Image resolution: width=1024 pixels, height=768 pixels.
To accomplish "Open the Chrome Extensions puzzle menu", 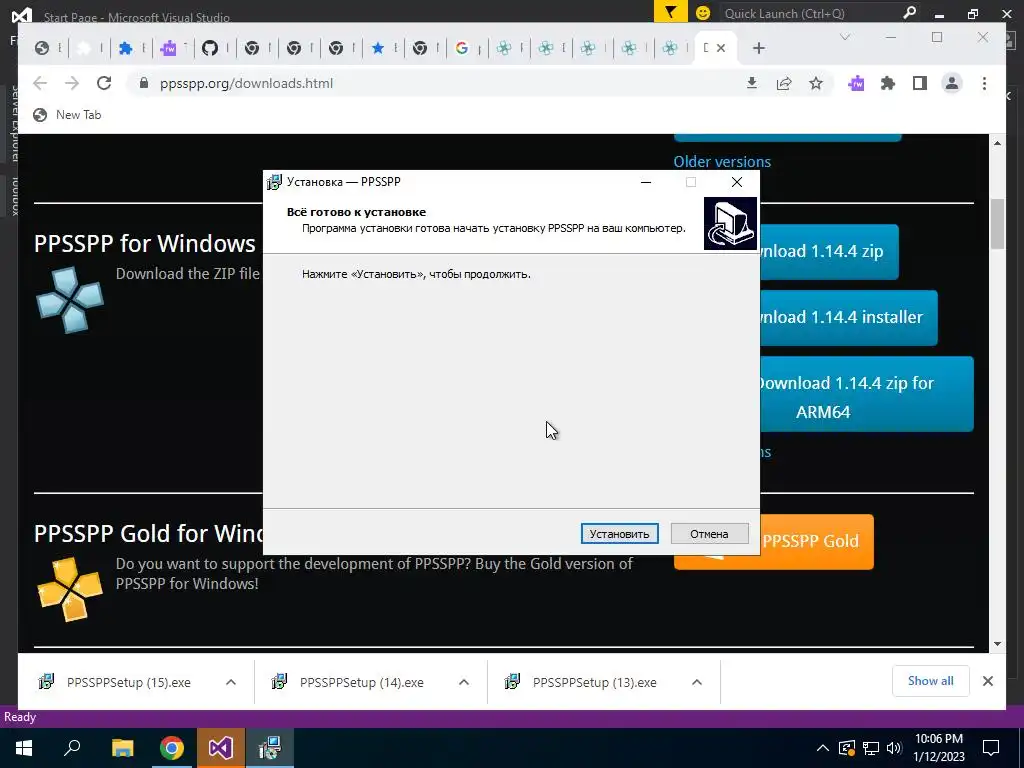I will click(888, 83).
